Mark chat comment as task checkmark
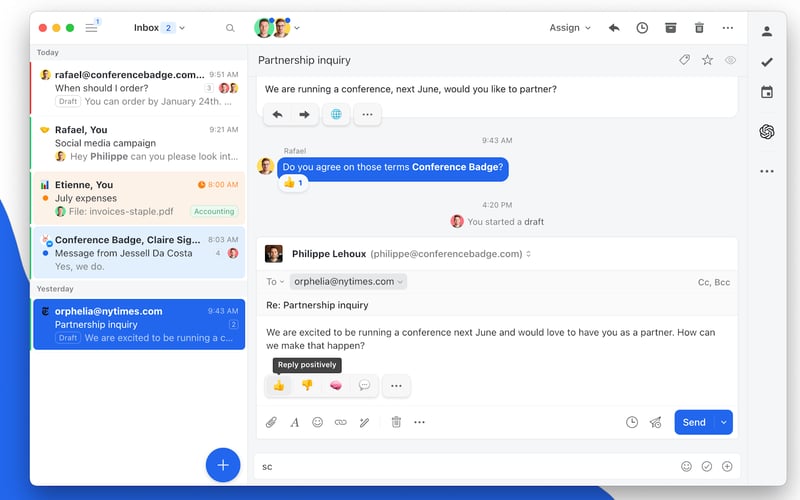Image resolution: width=800 pixels, height=500 pixels. point(707,466)
